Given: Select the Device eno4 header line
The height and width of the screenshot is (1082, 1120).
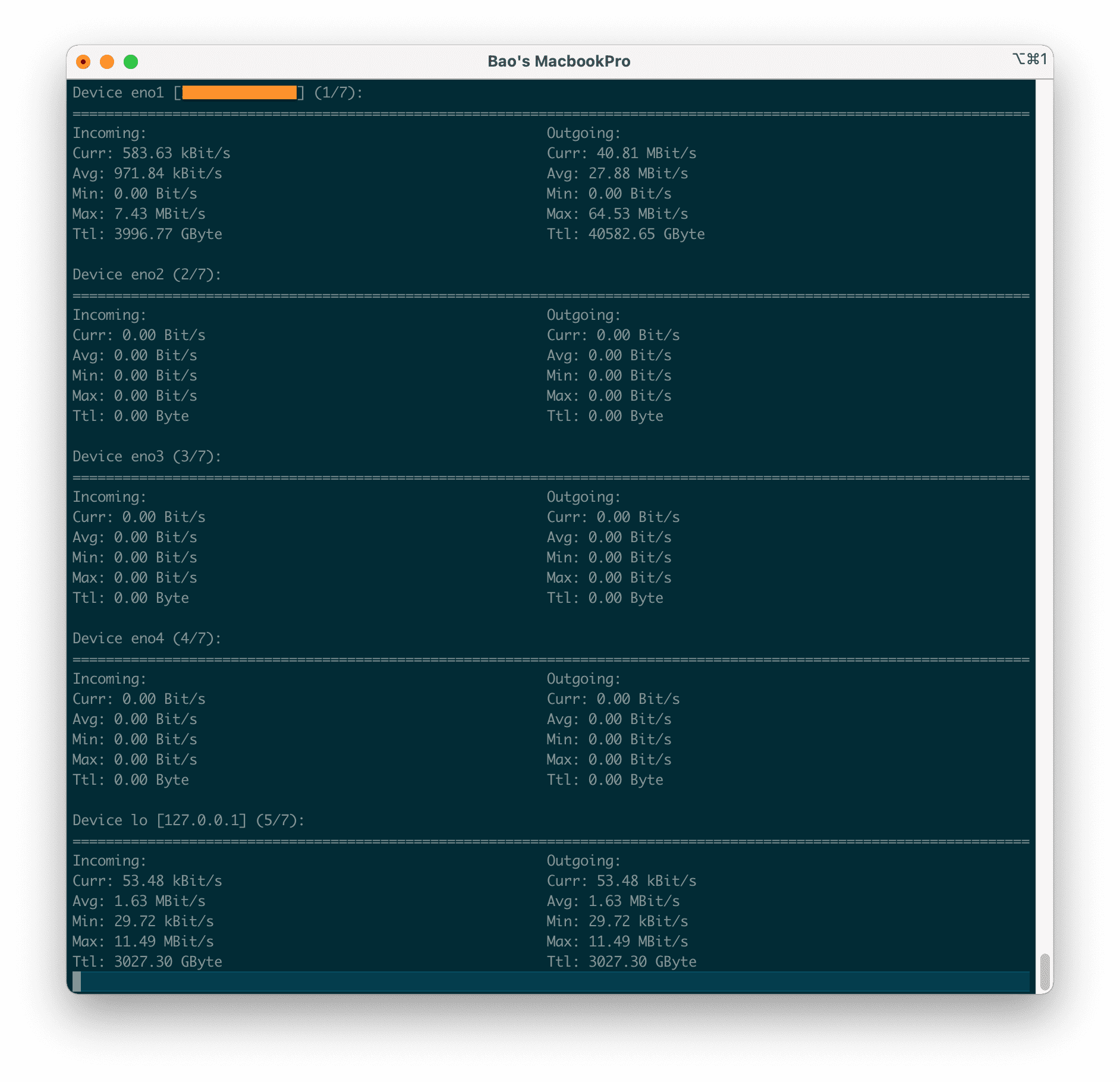Looking at the screenshot, I should click(x=146, y=638).
